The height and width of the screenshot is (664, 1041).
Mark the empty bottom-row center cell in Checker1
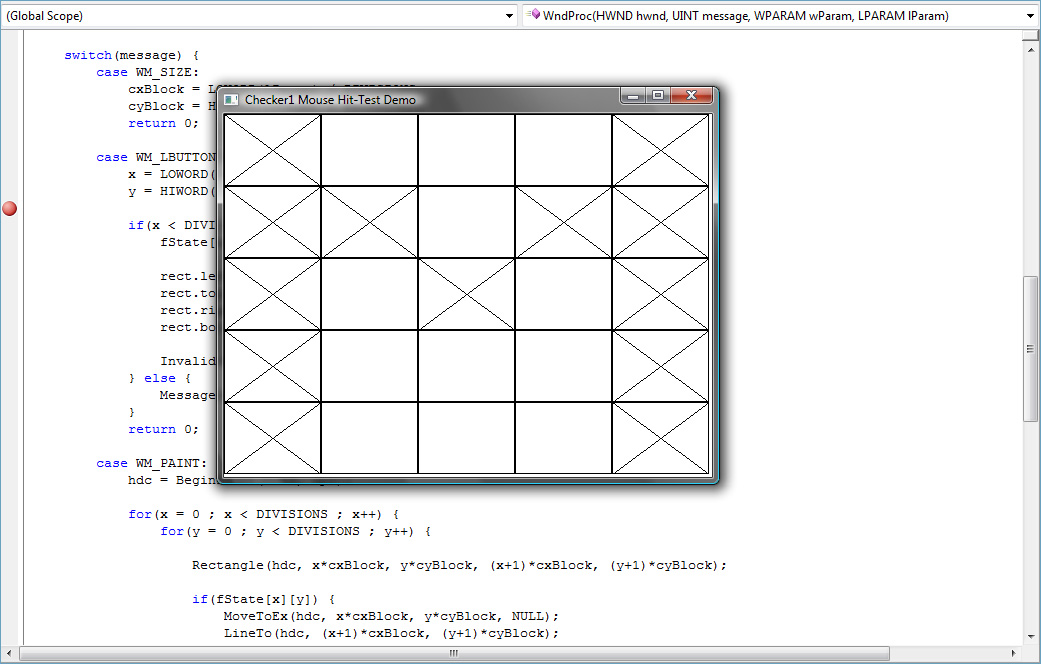click(467, 438)
